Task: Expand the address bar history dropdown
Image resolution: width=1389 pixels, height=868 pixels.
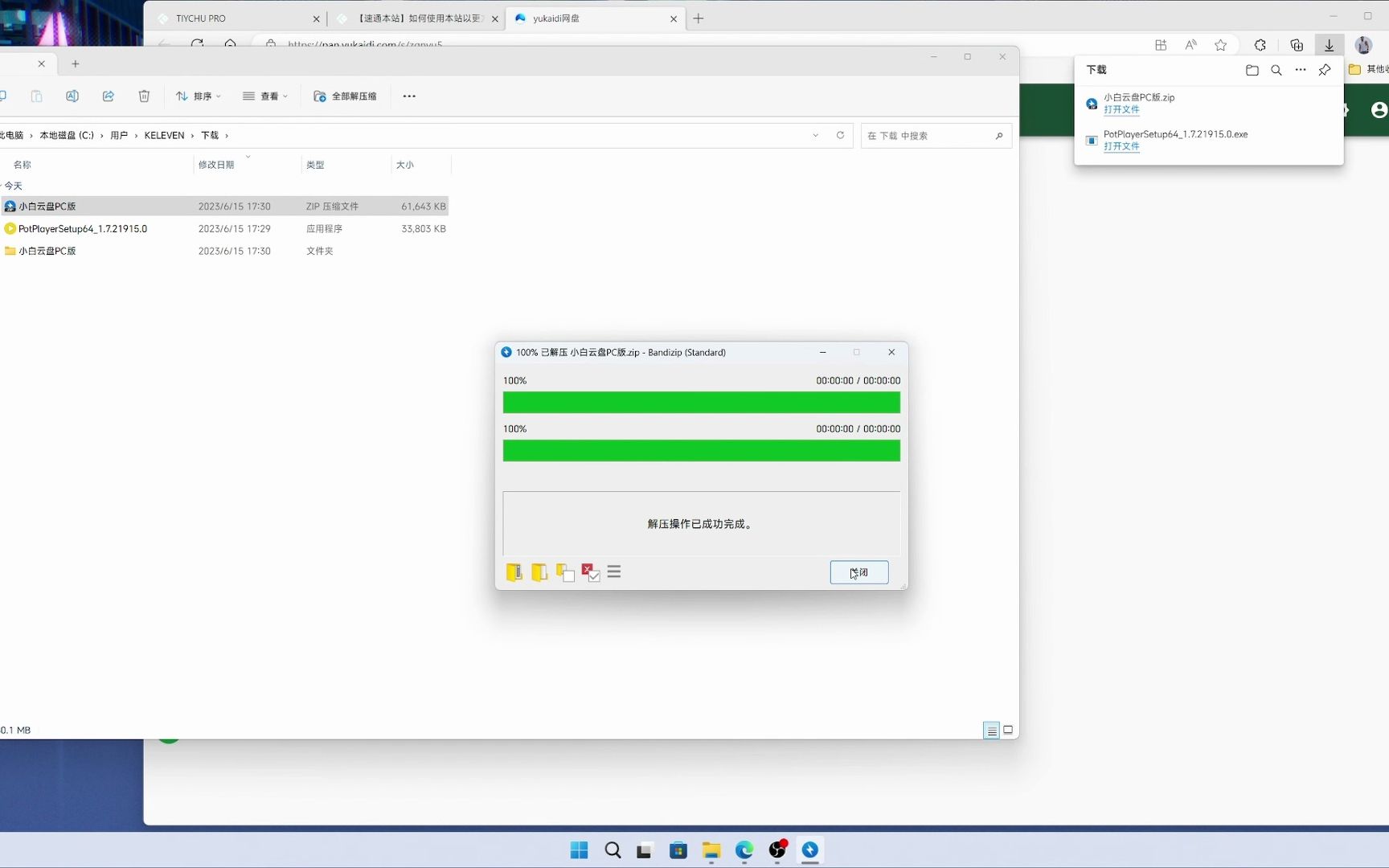Action: [x=816, y=136]
